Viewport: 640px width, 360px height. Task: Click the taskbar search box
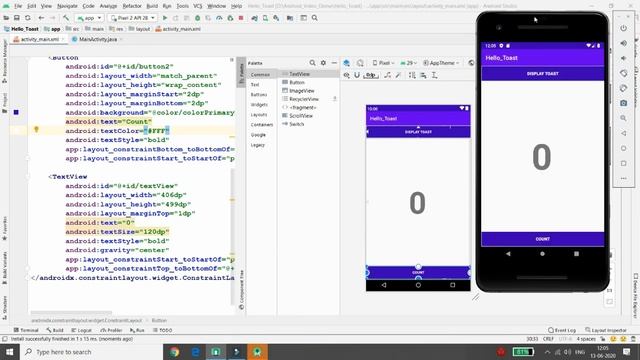[91, 352]
